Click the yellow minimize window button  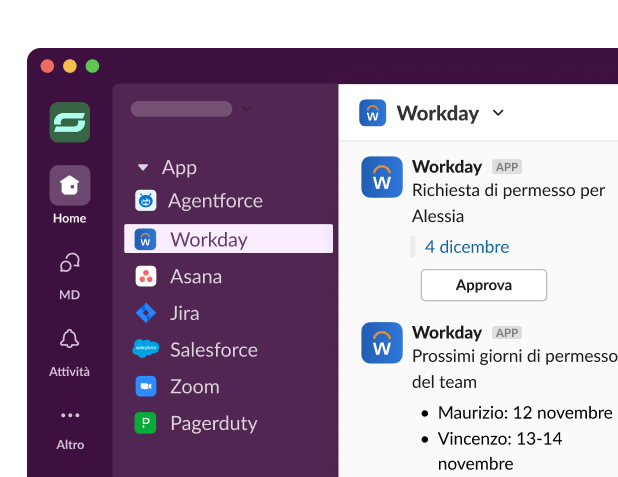70,66
